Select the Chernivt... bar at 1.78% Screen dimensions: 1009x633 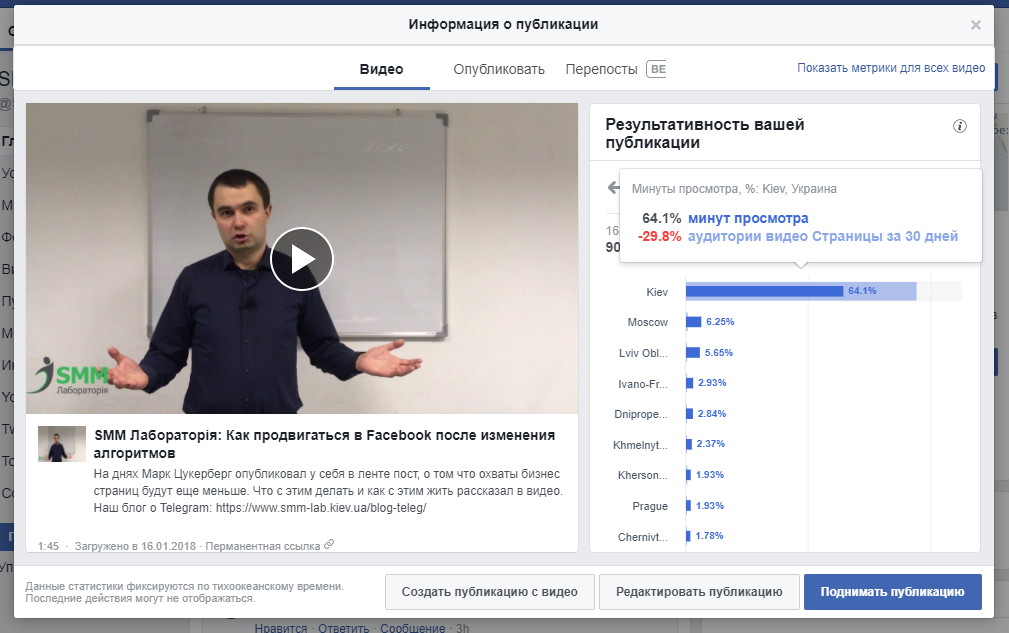(x=689, y=536)
